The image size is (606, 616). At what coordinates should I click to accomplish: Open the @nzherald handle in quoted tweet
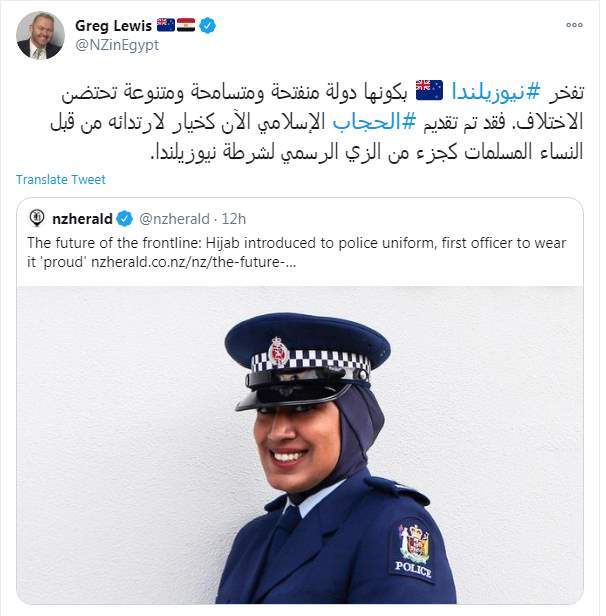click(x=174, y=219)
